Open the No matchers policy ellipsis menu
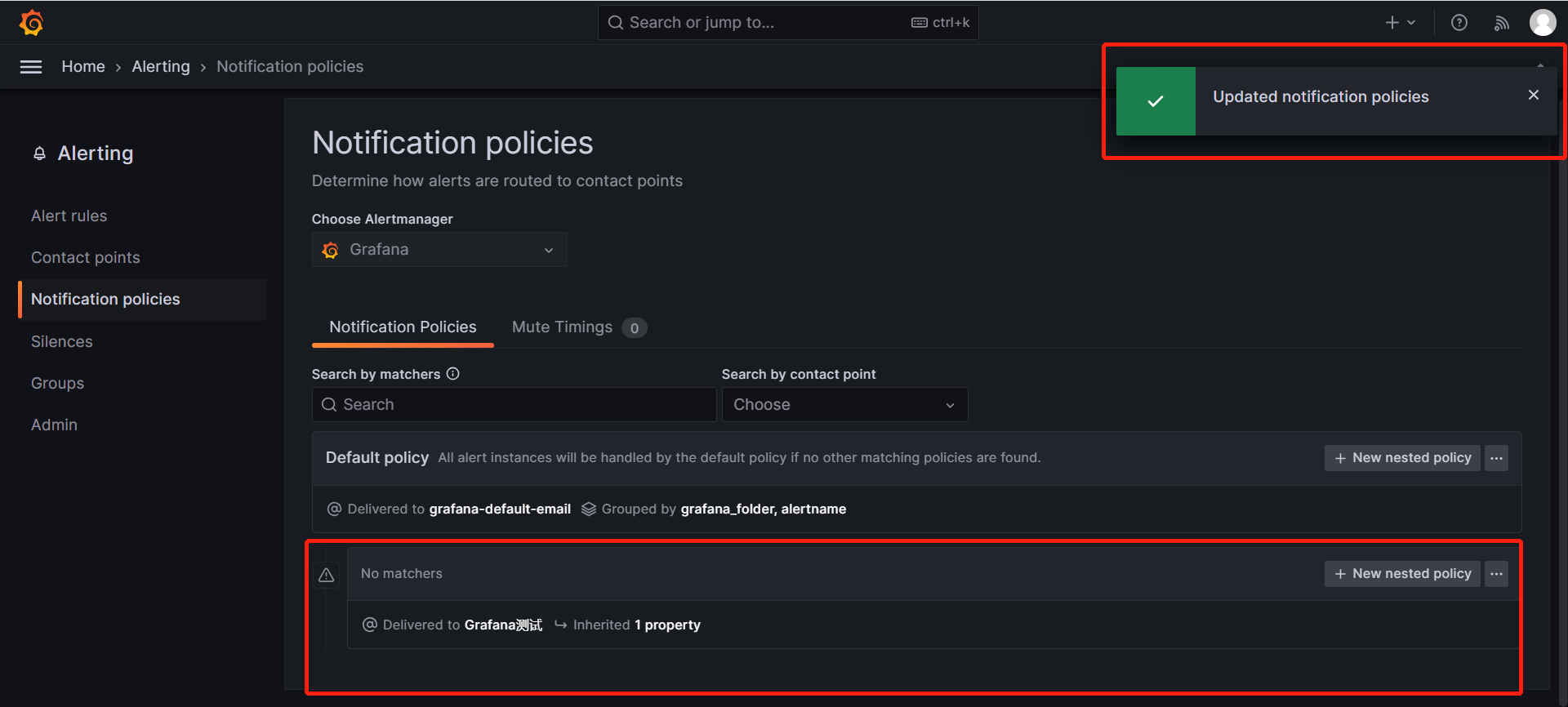The image size is (1568, 707). click(1496, 574)
